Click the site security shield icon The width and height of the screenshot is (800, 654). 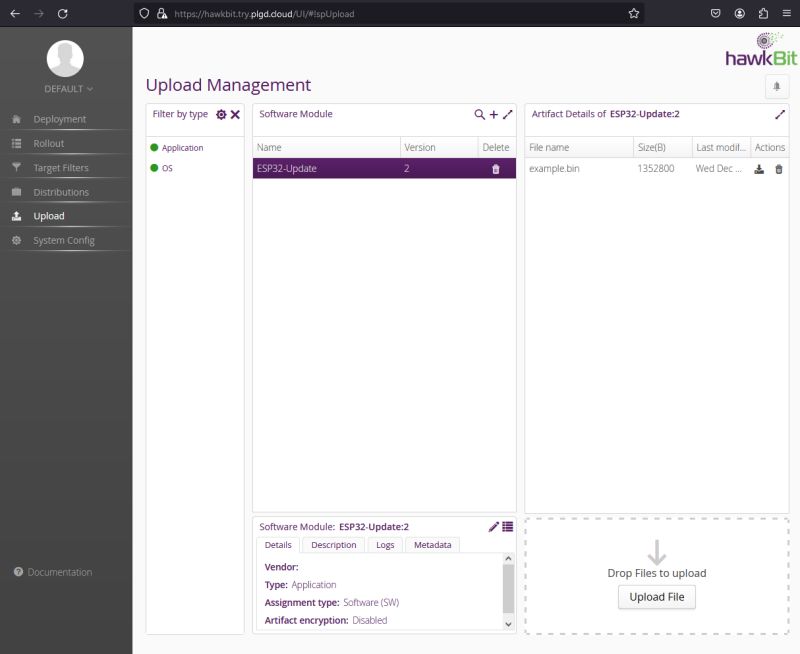pyautogui.click(x=144, y=14)
